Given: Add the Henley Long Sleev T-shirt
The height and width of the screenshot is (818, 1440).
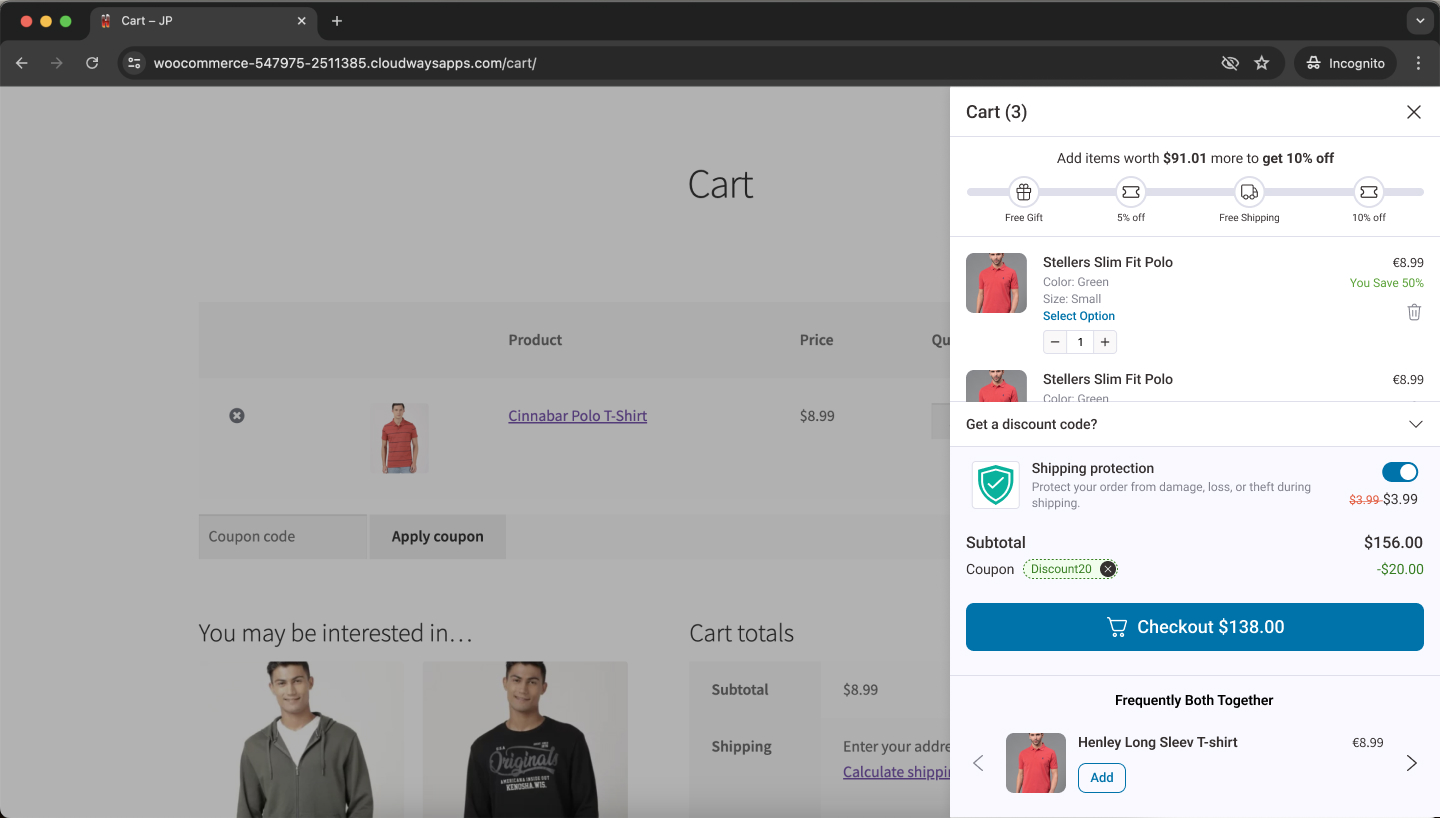Looking at the screenshot, I should tap(1101, 777).
